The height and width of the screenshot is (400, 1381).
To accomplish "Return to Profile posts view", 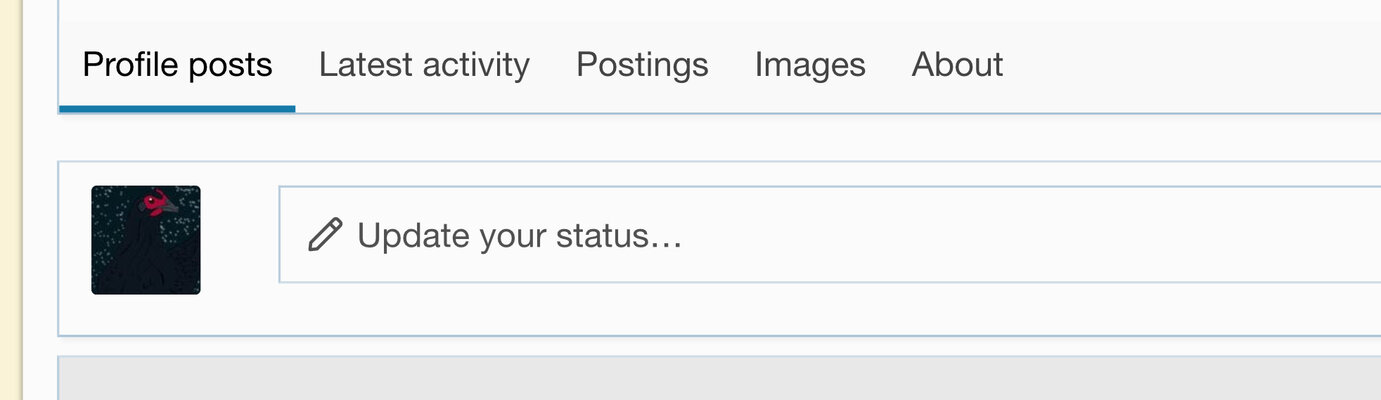I will [177, 65].
